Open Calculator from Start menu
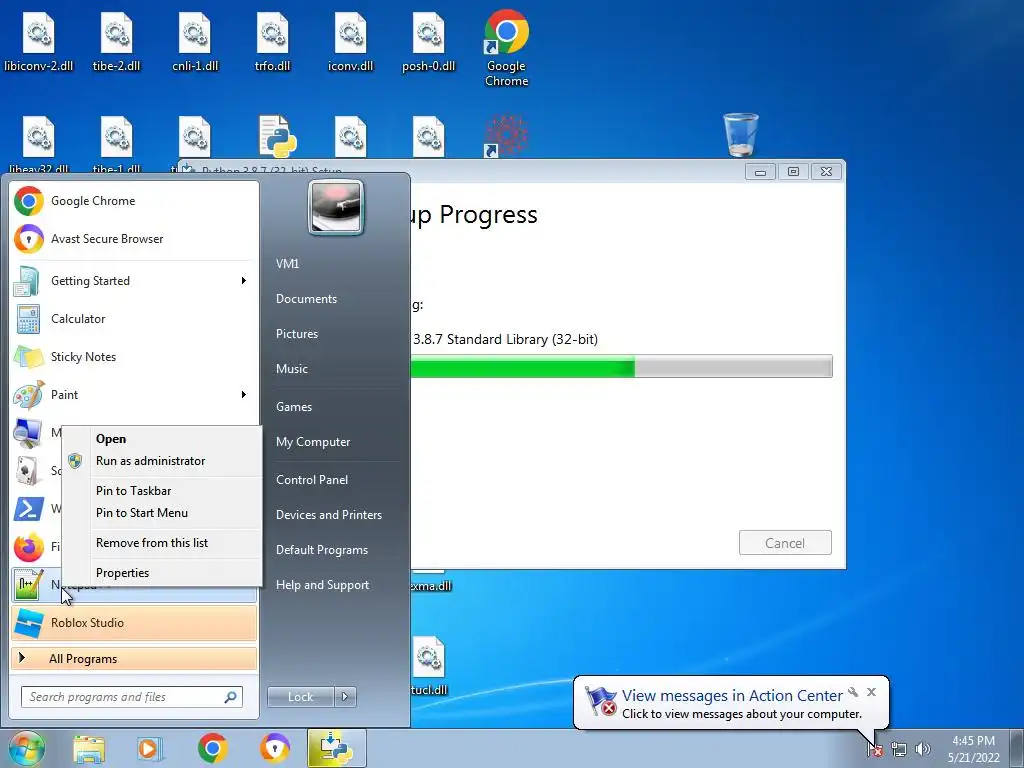This screenshot has height=768, width=1024. [x=134, y=319]
